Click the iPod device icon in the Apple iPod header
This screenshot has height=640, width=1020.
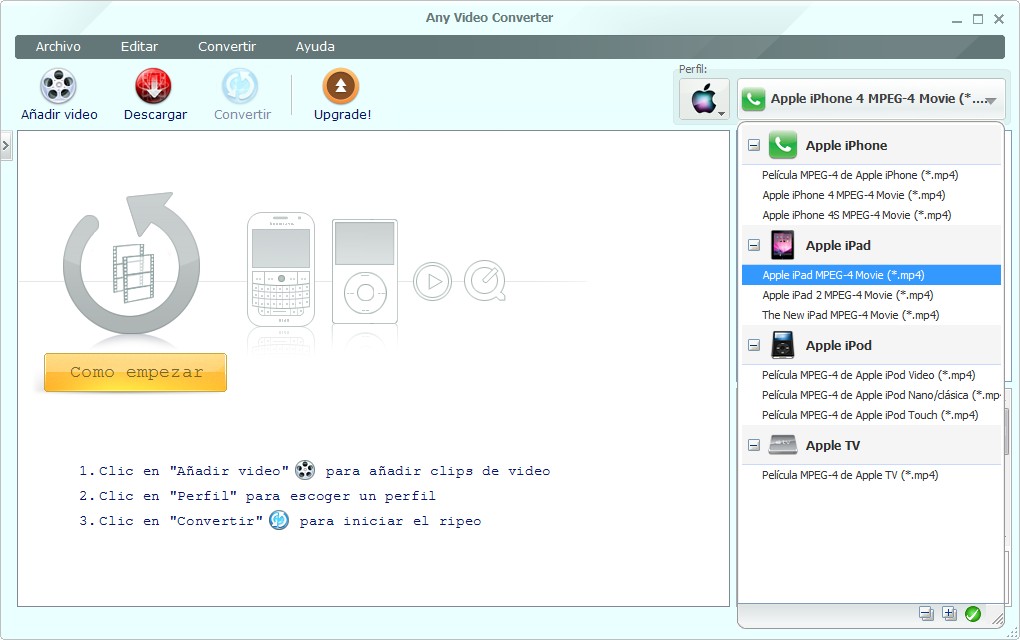click(783, 345)
